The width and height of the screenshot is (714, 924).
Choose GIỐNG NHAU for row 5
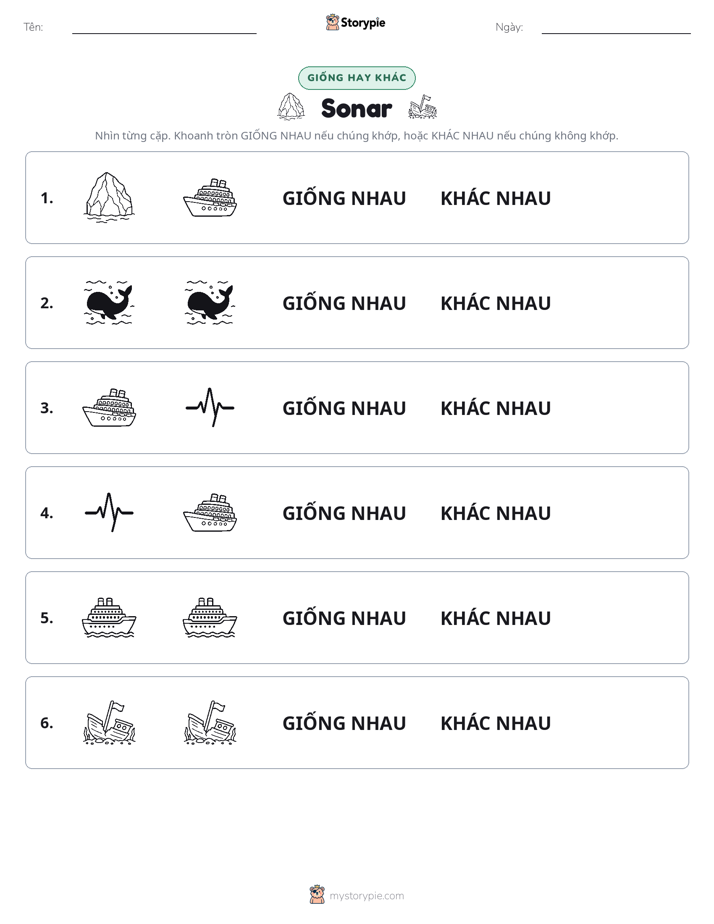click(x=344, y=618)
